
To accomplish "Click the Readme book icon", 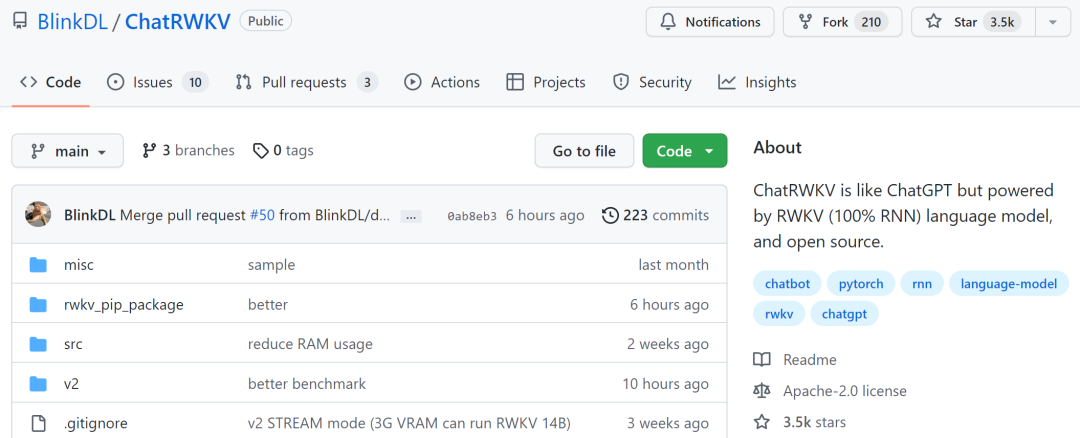I will 762,360.
